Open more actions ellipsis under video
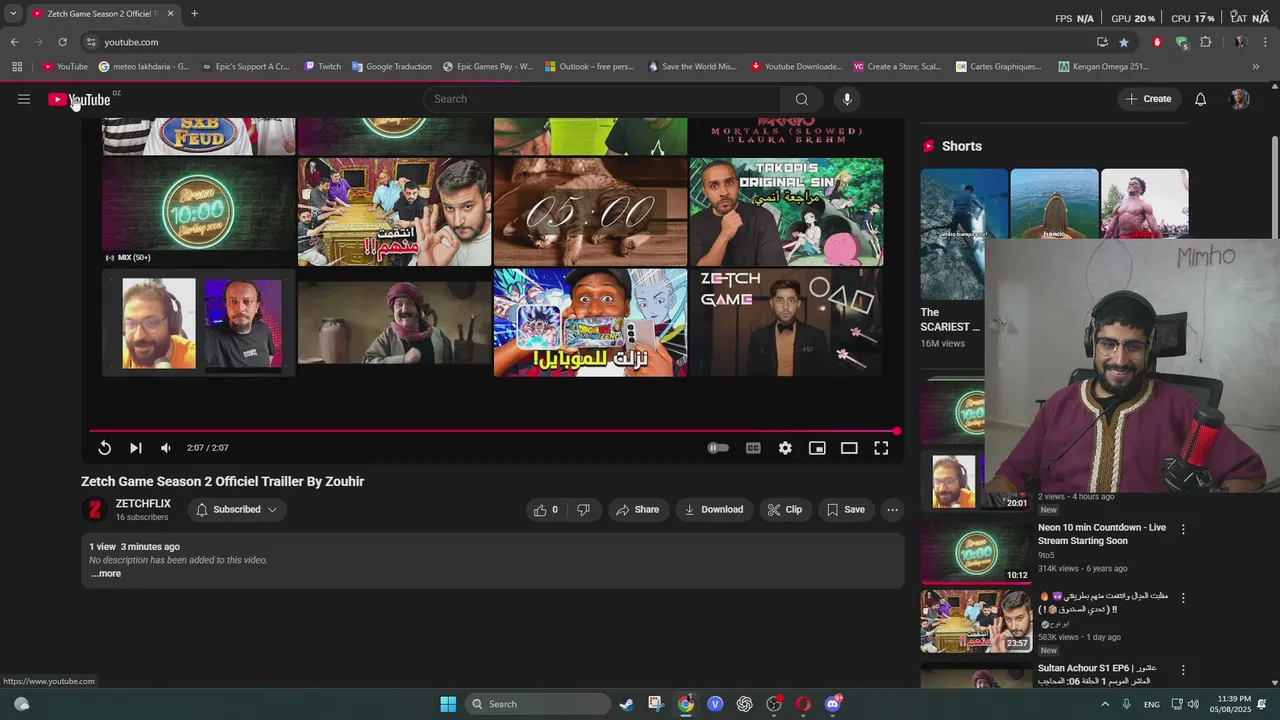1280x720 pixels. 892,510
